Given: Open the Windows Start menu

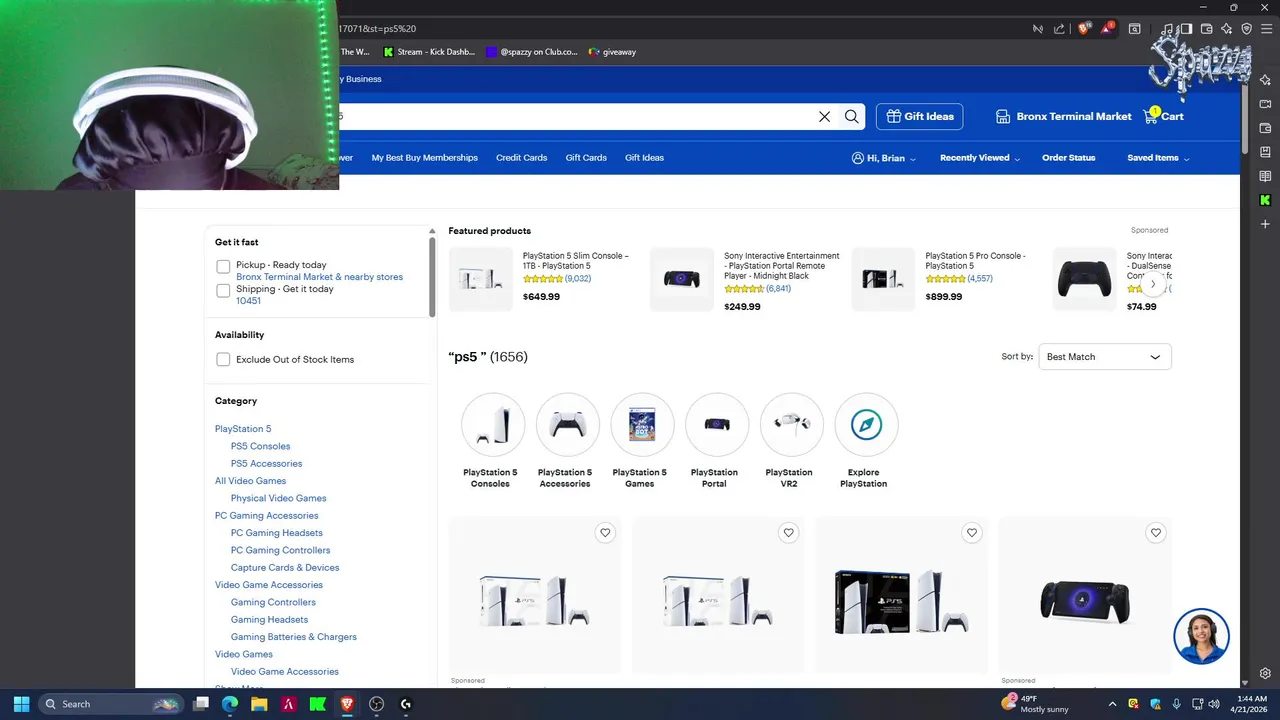Looking at the screenshot, I should click(21, 704).
